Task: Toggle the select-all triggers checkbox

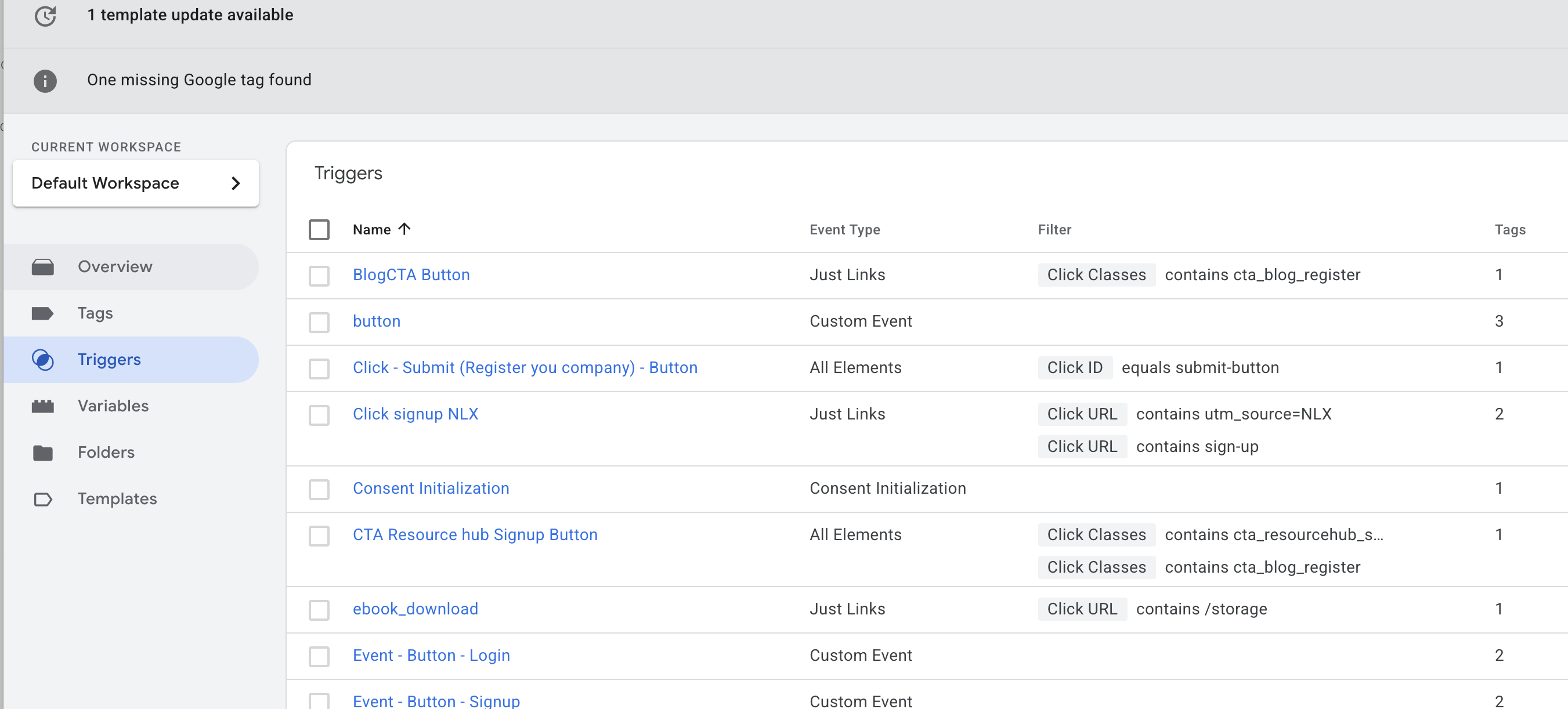Action: [319, 229]
